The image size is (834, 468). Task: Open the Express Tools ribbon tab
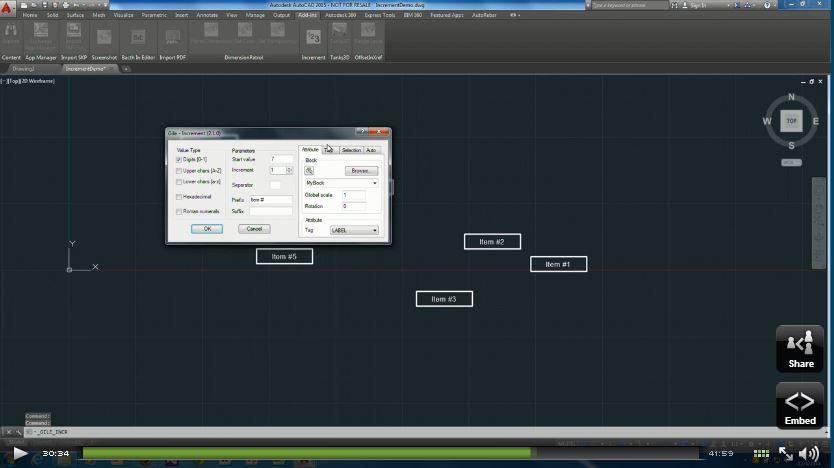[379, 15]
